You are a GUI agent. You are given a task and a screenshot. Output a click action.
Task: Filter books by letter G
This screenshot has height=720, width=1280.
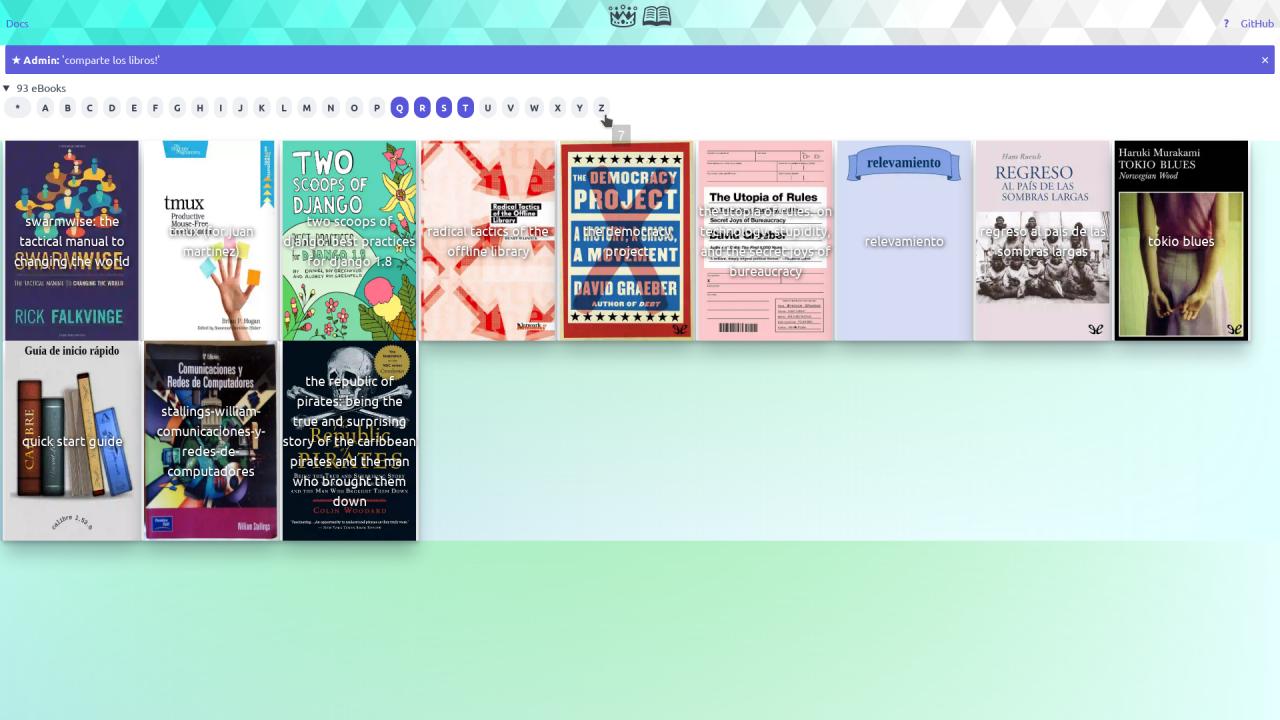pos(177,108)
